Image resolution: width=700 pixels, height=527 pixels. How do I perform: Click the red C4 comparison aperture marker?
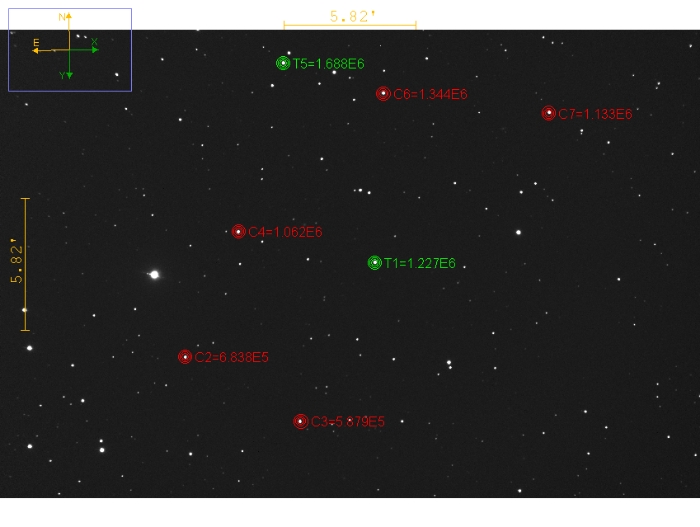tap(239, 232)
